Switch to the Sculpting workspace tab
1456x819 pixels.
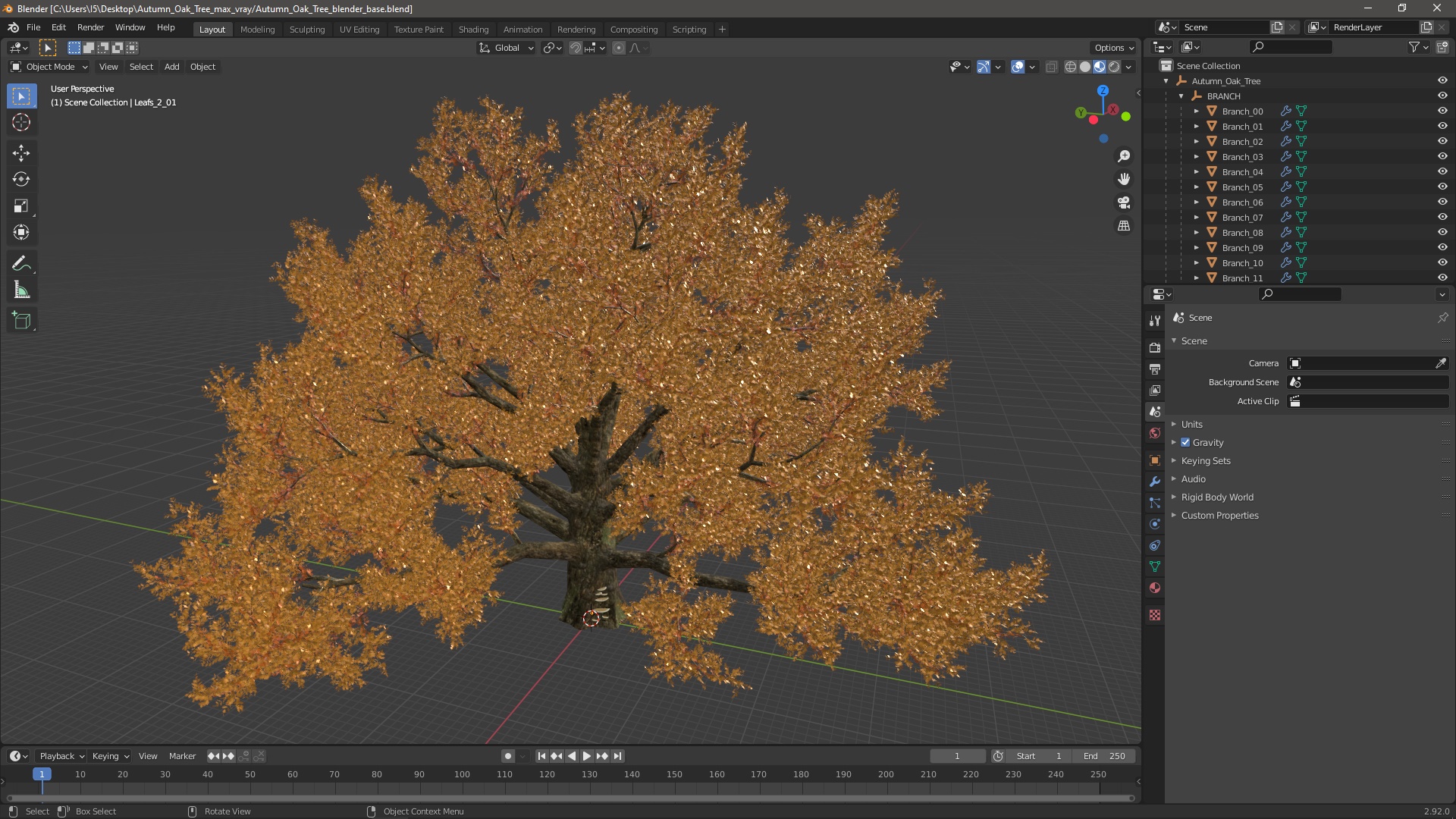pyautogui.click(x=306, y=29)
